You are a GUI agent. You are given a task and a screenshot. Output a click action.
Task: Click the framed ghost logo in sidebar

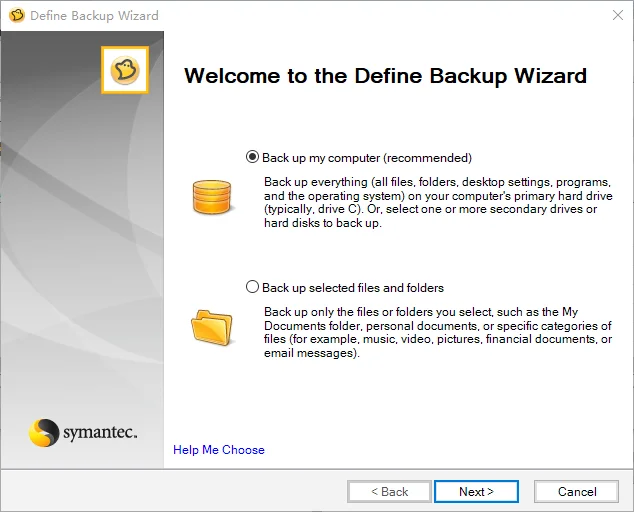point(125,70)
